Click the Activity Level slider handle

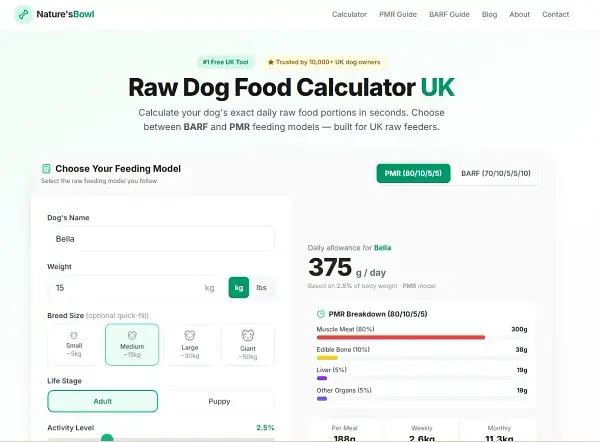(x=107, y=438)
